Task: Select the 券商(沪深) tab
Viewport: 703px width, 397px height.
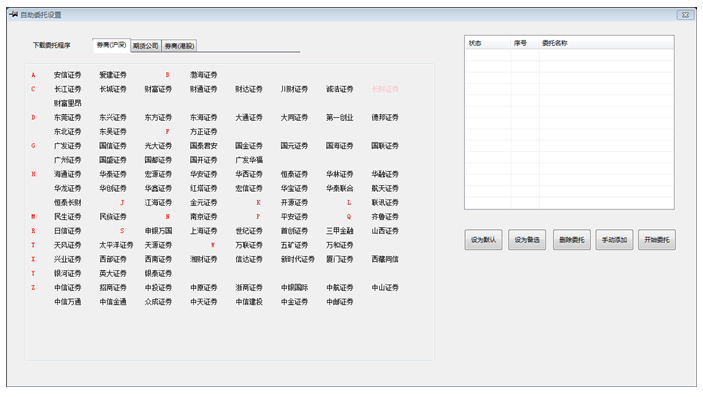Action: (112, 45)
